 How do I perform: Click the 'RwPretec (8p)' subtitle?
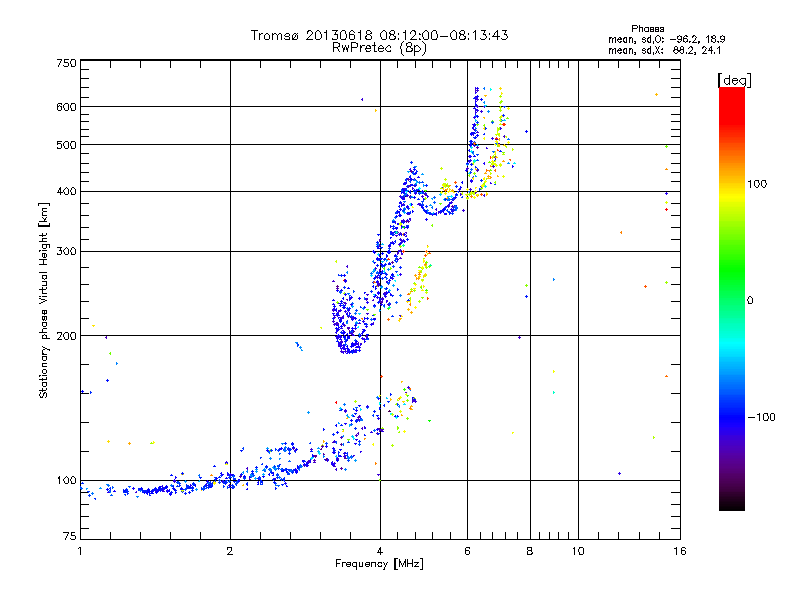(x=379, y=48)
